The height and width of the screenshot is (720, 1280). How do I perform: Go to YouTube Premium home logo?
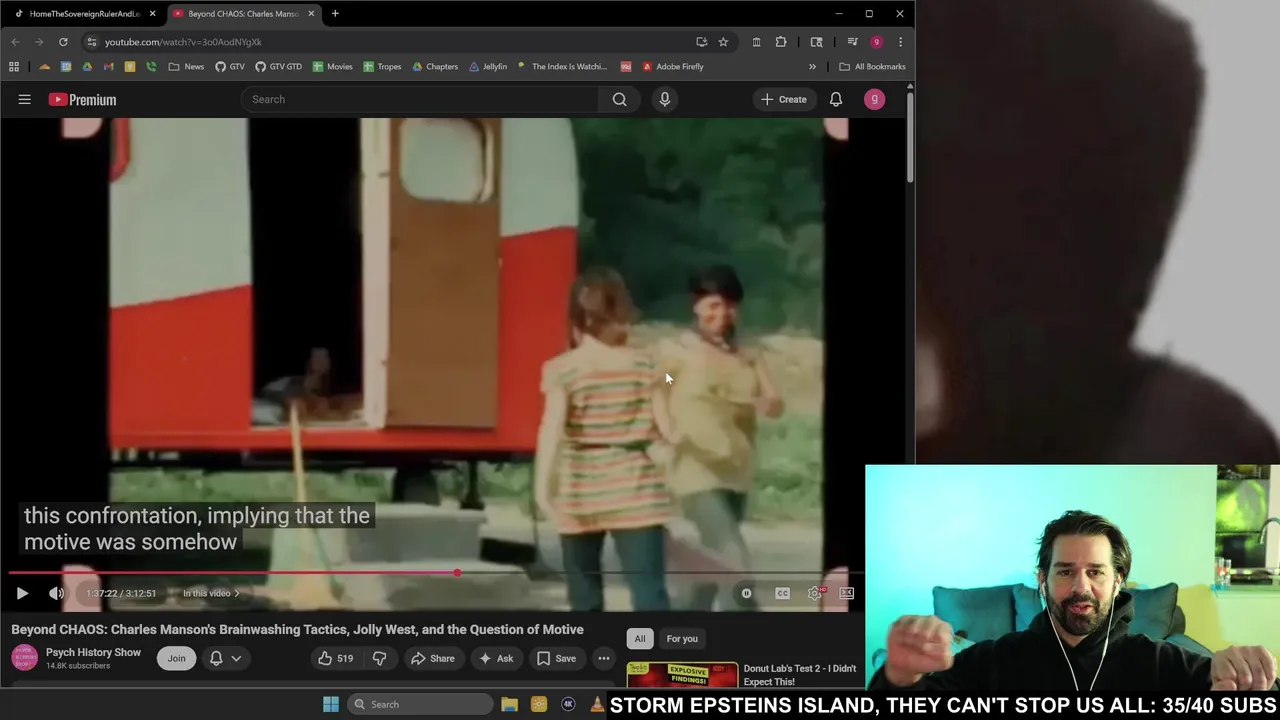tap(82, 99)
